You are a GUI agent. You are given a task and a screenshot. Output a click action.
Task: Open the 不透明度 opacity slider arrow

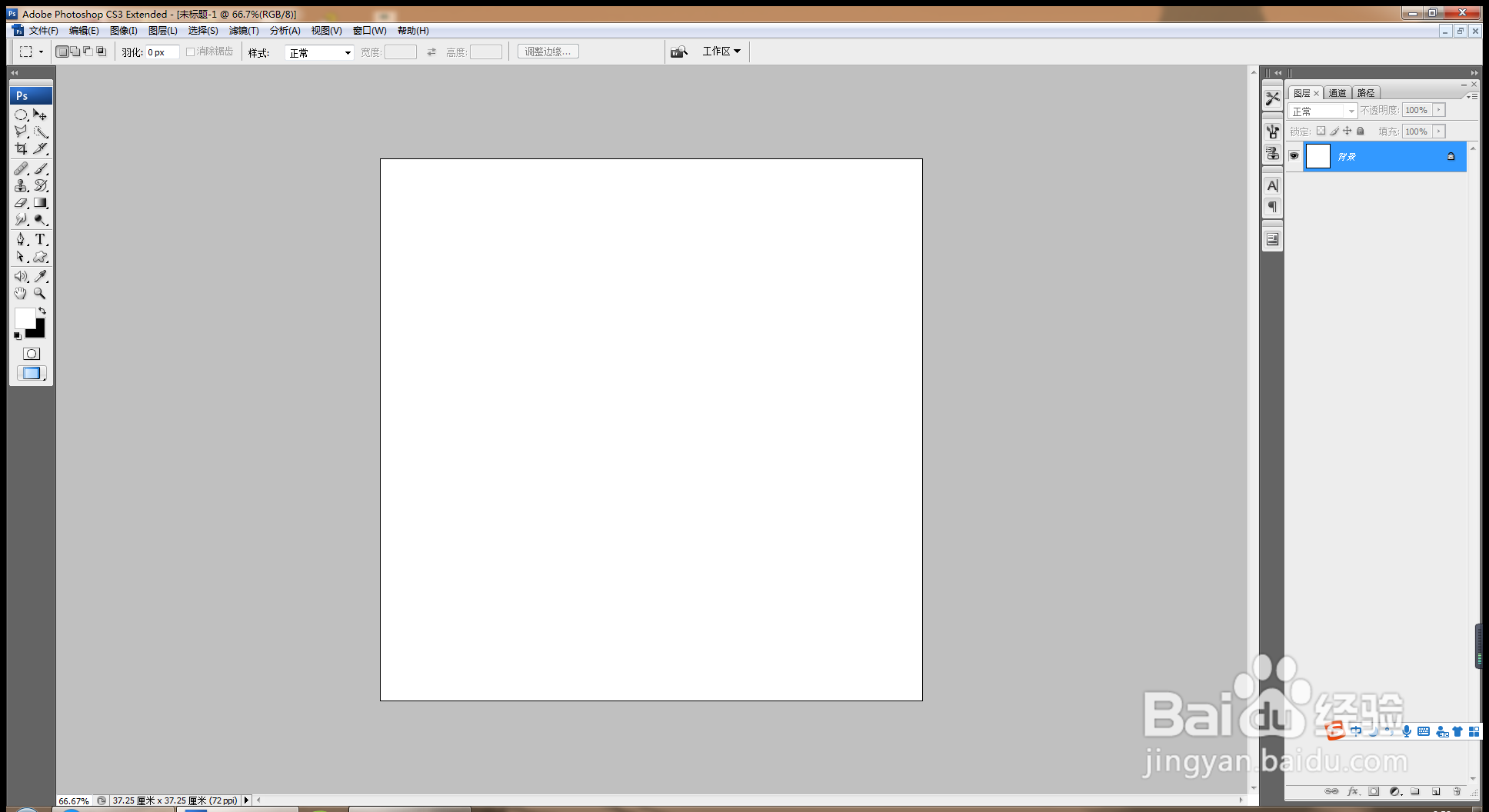(1439, 110)
